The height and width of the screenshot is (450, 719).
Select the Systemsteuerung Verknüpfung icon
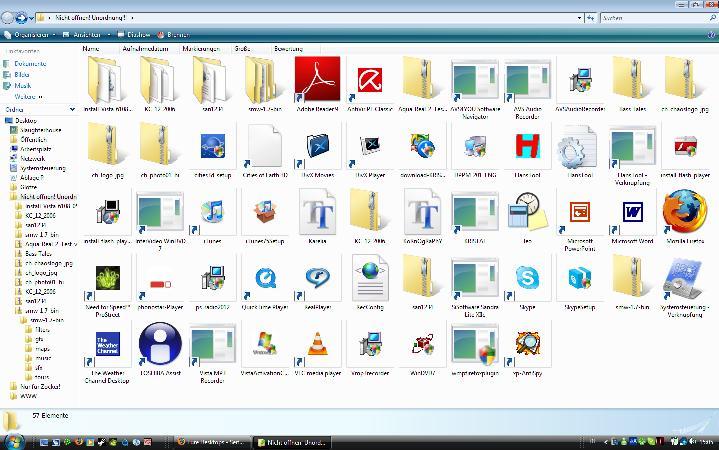click(x=684, y=278)
